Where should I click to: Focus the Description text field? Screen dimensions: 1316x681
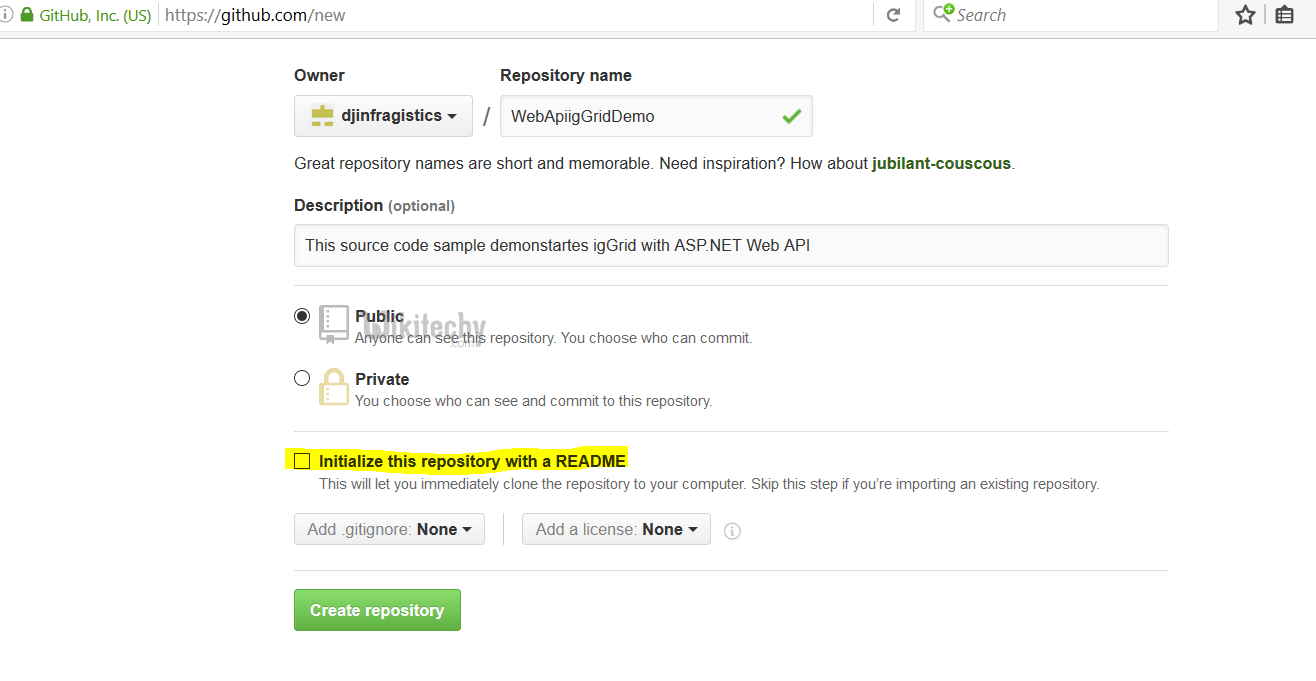click(x=730, y=245)
